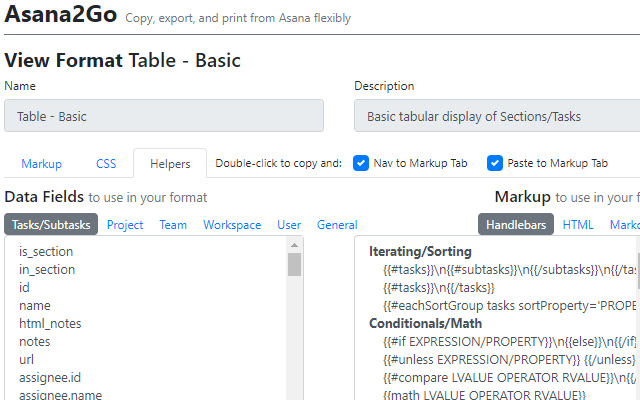Select Tasks/Subtasks data fields pill
The width and height of the screenshot is (640, 400).
[x=51, y=224]
